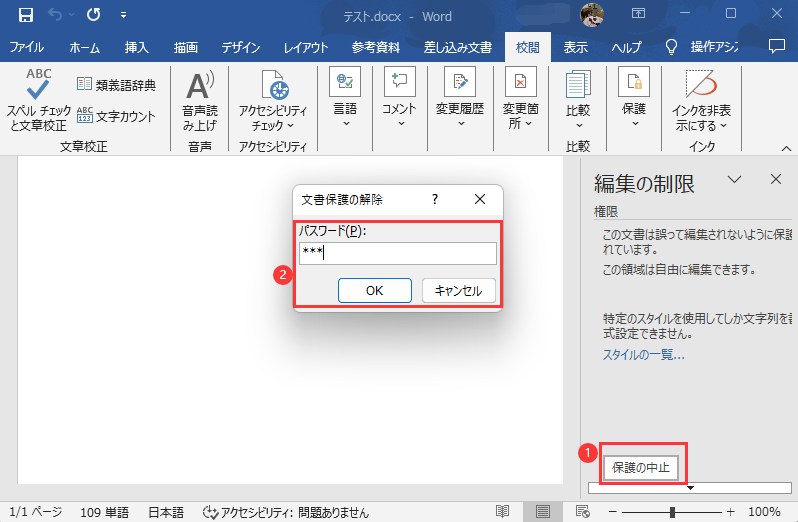The height and width of the screenshot is (522, 798).
Task: Undo the last action
Action: pyautogui.click(x=55, y=15)
